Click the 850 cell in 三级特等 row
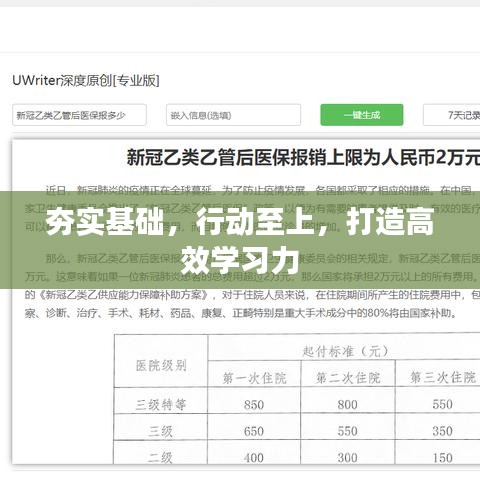 tap(254, 405)
